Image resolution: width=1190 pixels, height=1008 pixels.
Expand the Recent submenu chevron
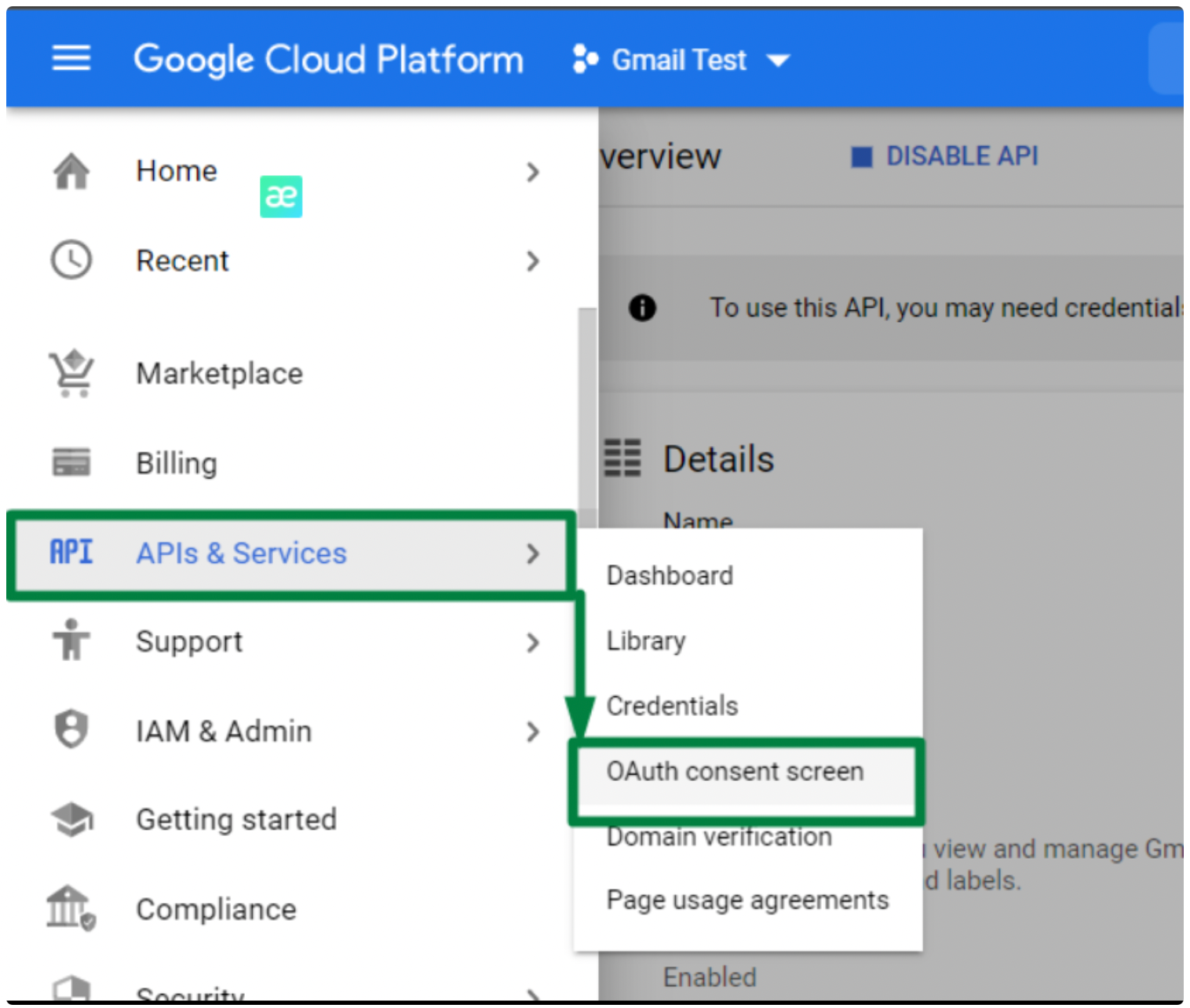pos(533,261)
